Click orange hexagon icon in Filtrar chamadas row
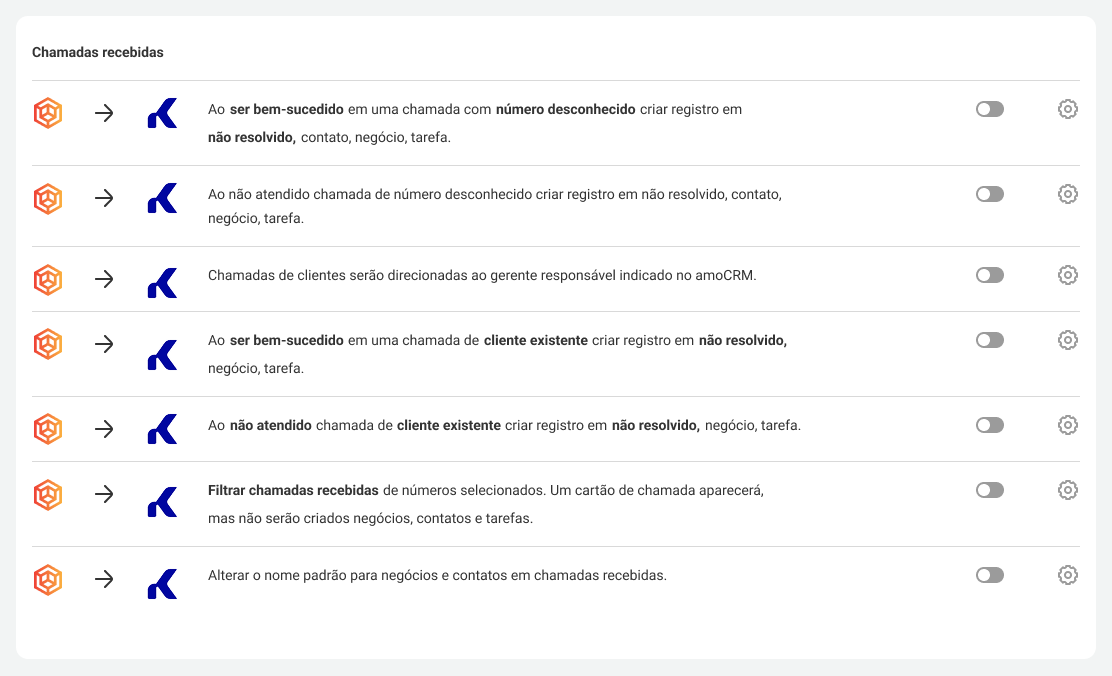Image resolution: width=1112 pixels, height=676 pixels. point(48,494)
